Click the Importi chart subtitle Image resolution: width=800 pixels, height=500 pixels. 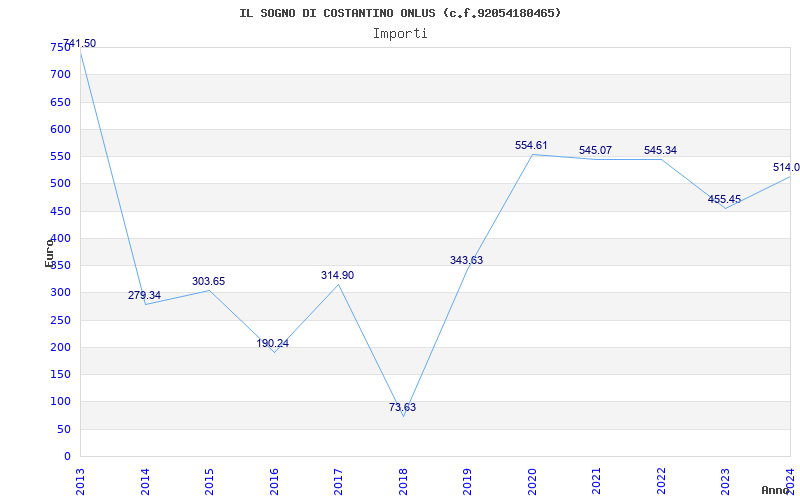pyautogui.click(x=400, y=34)
